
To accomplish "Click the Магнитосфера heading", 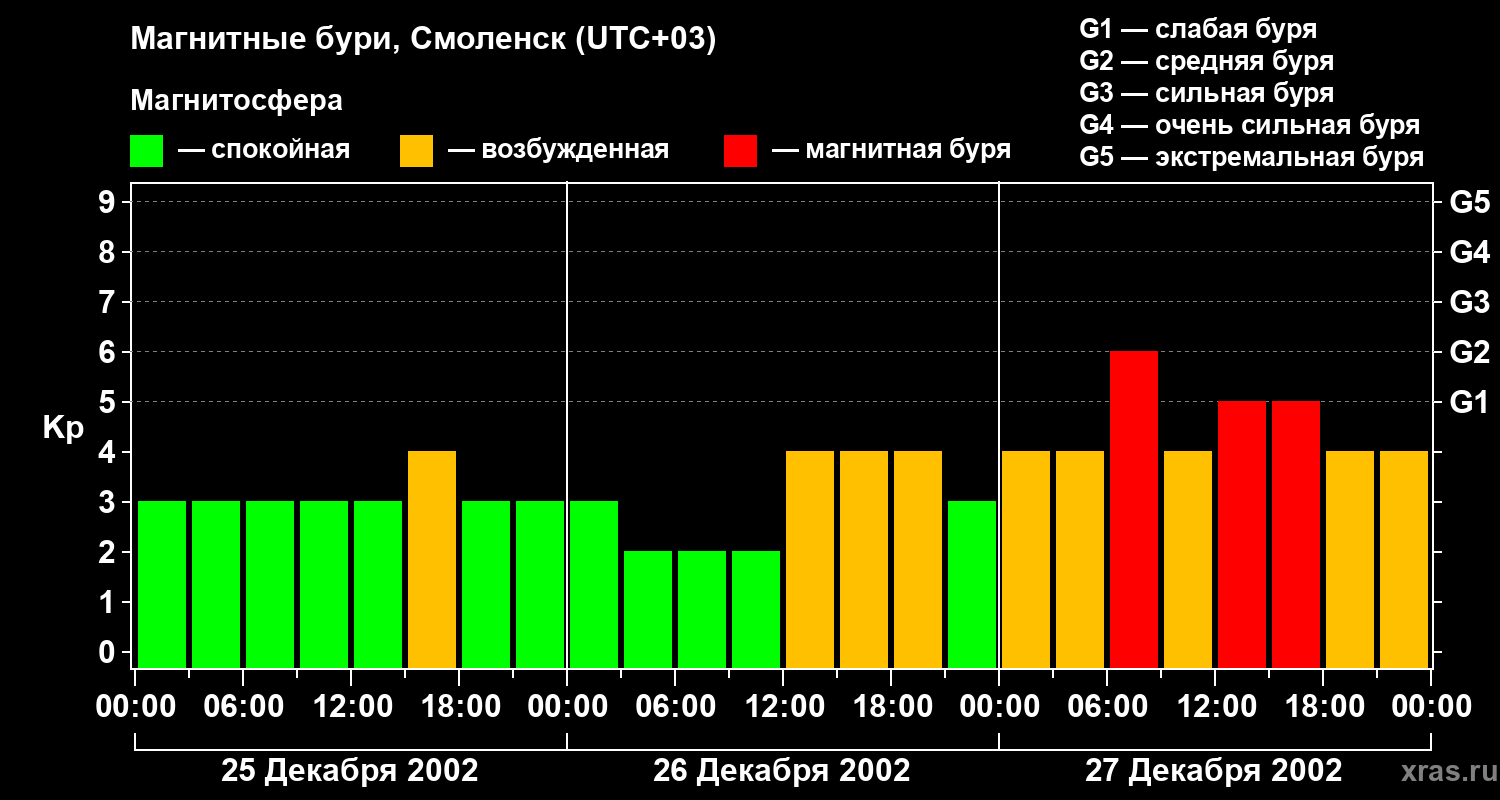I will click(x=236, y=101).
